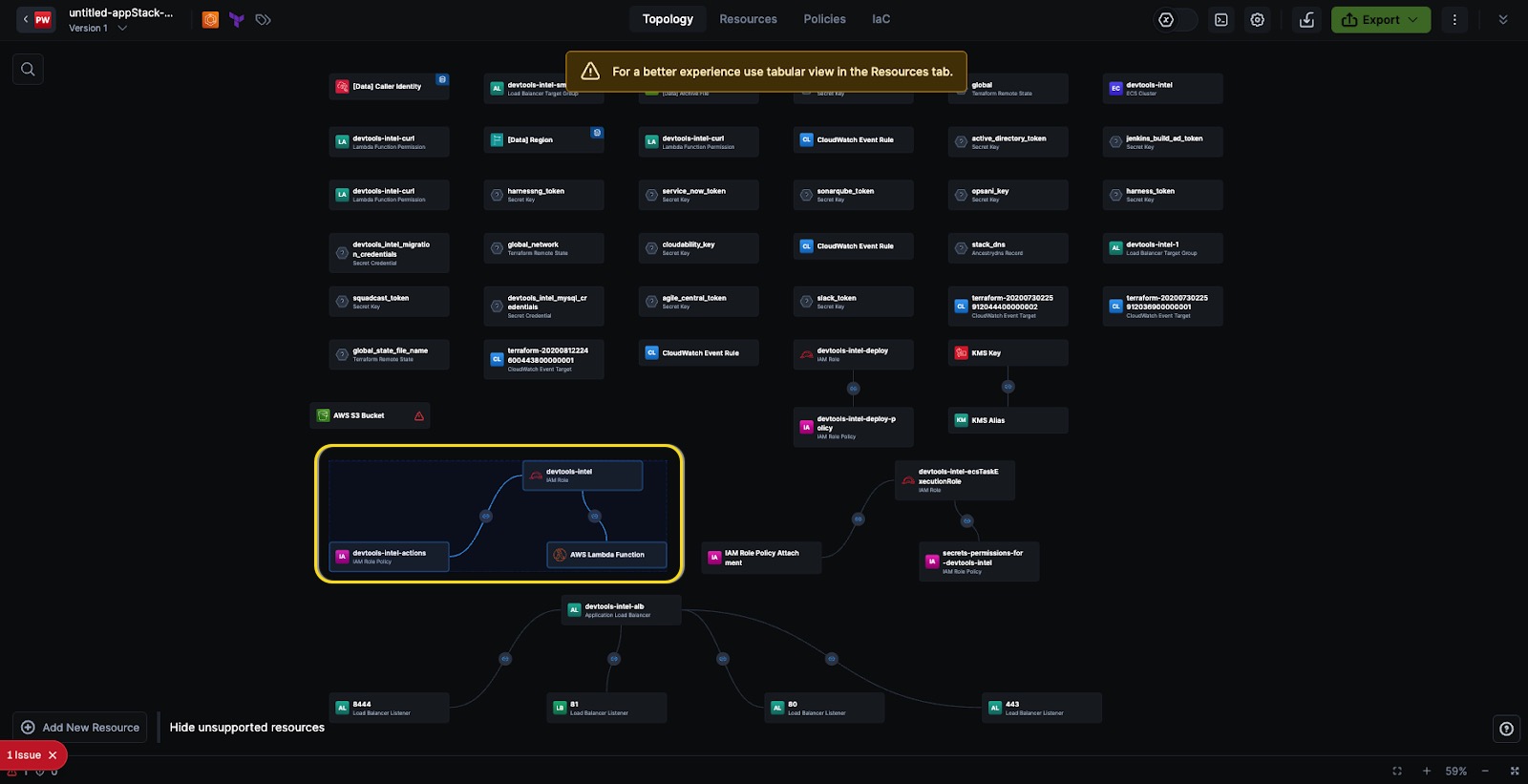Select the devtools-intel-1 target group node
Viewport: 1528px width, 784px height.
(1162, 248)
